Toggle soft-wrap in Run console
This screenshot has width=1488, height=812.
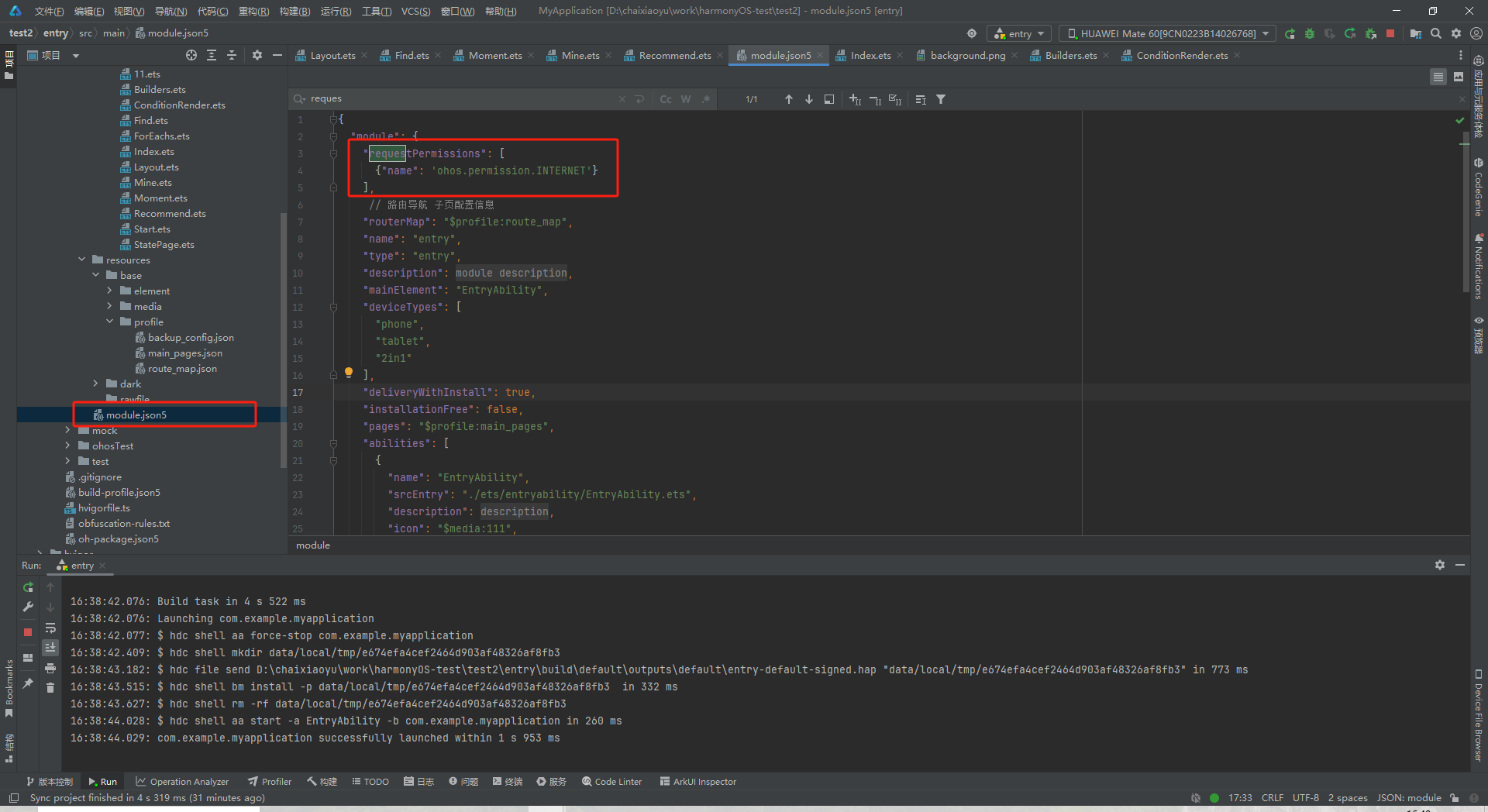[x=50, y=628]
